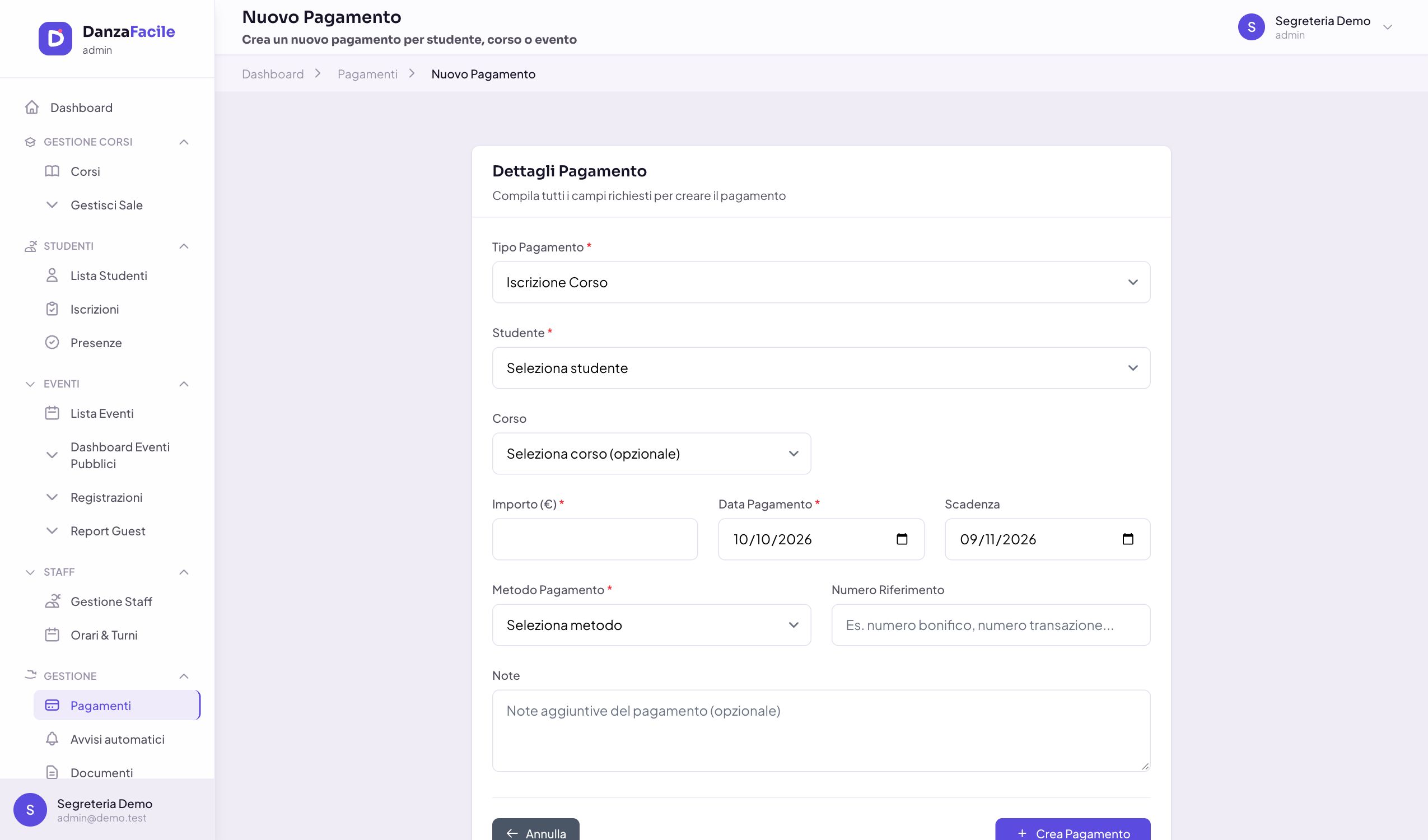The width and height of the screenshot is (1428, 840).
Task: Open the calendar picker for Data Pagamento
Action: tap(902, 539)
